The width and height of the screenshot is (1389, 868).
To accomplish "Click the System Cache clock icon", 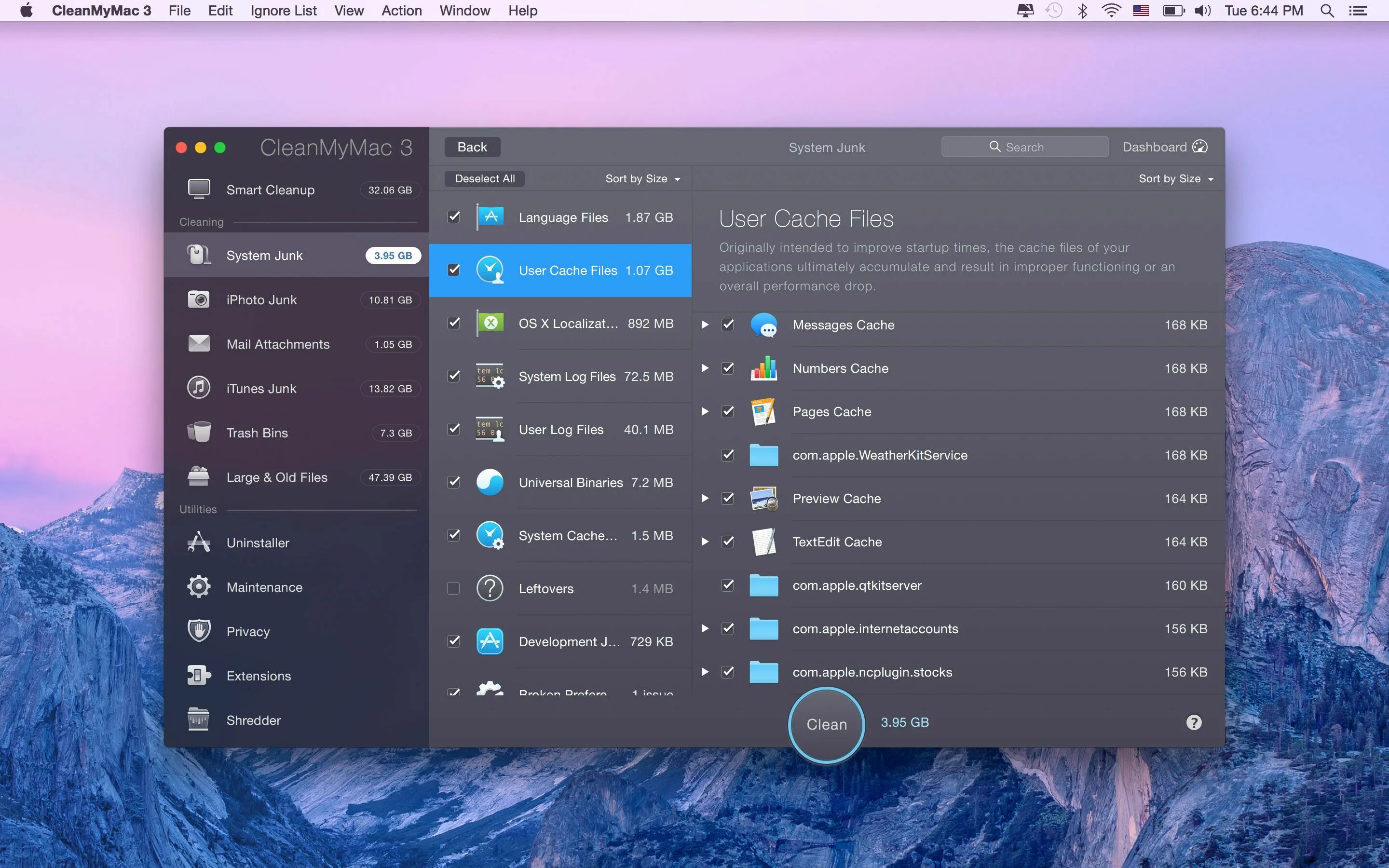I will click(490, 535).
